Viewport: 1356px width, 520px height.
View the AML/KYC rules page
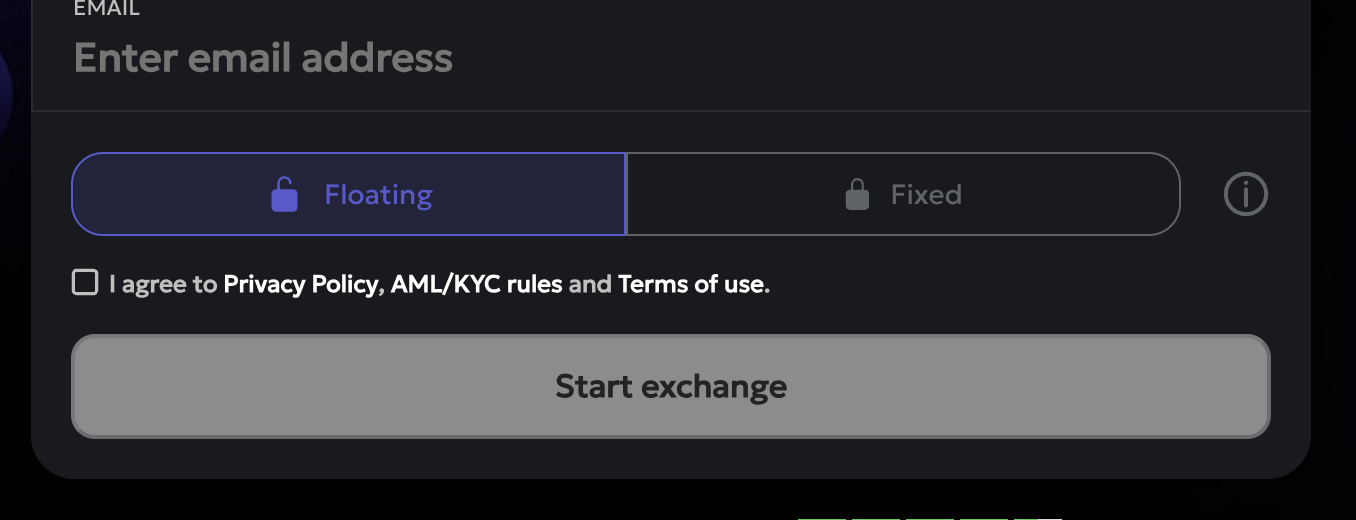476,284
